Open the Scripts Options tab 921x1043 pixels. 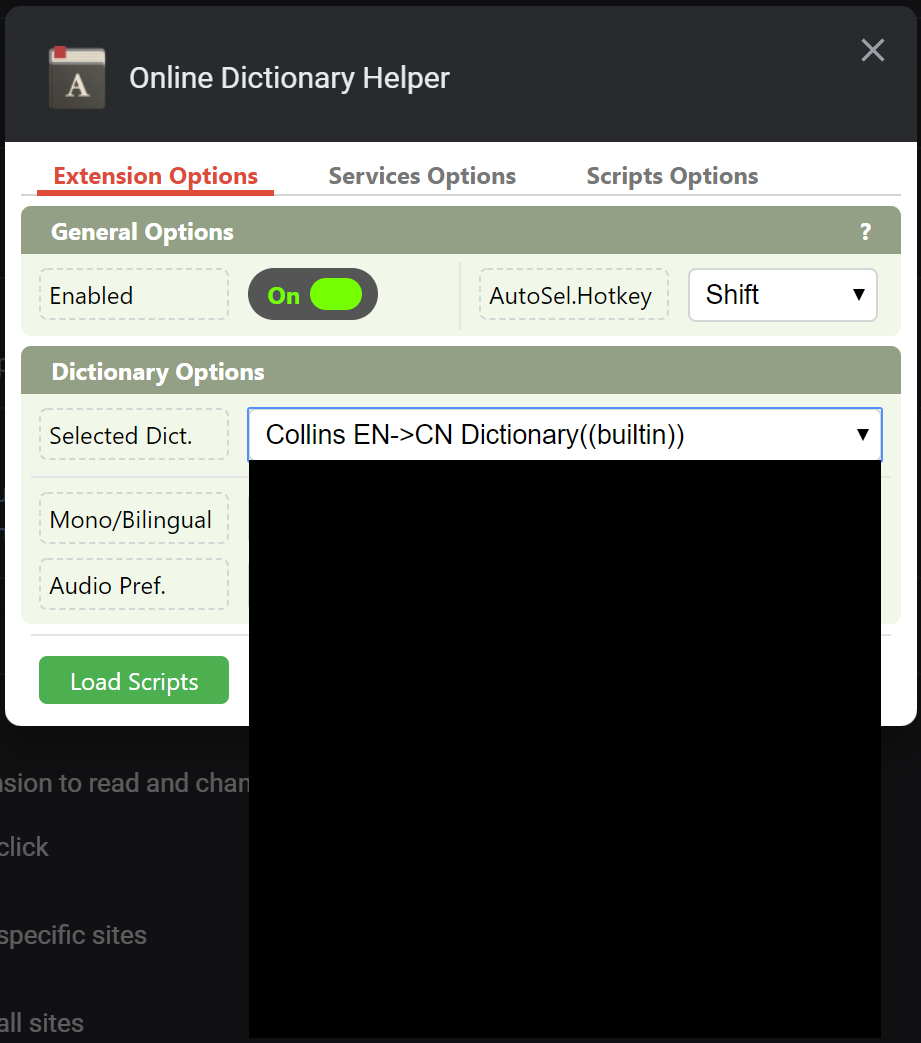tap(672, 176)
